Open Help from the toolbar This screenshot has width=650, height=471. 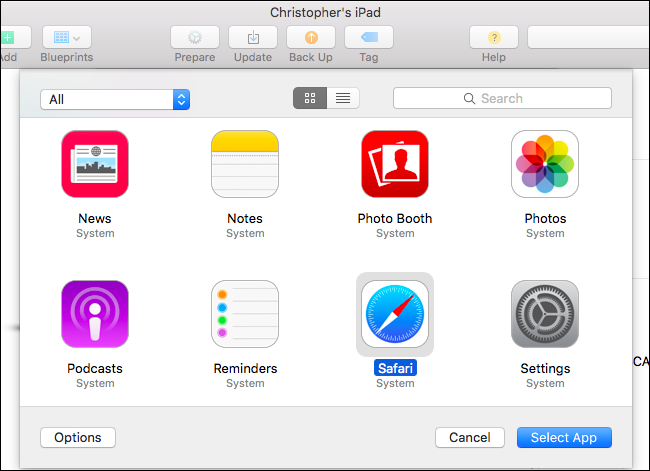pyautogui.click(x=494, y=37)
